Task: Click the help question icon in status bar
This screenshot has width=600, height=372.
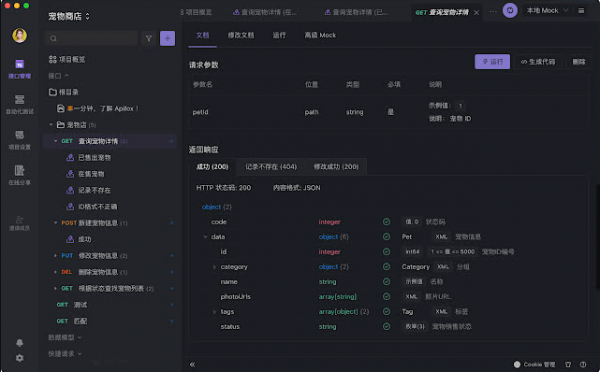Action: (583, 364)
